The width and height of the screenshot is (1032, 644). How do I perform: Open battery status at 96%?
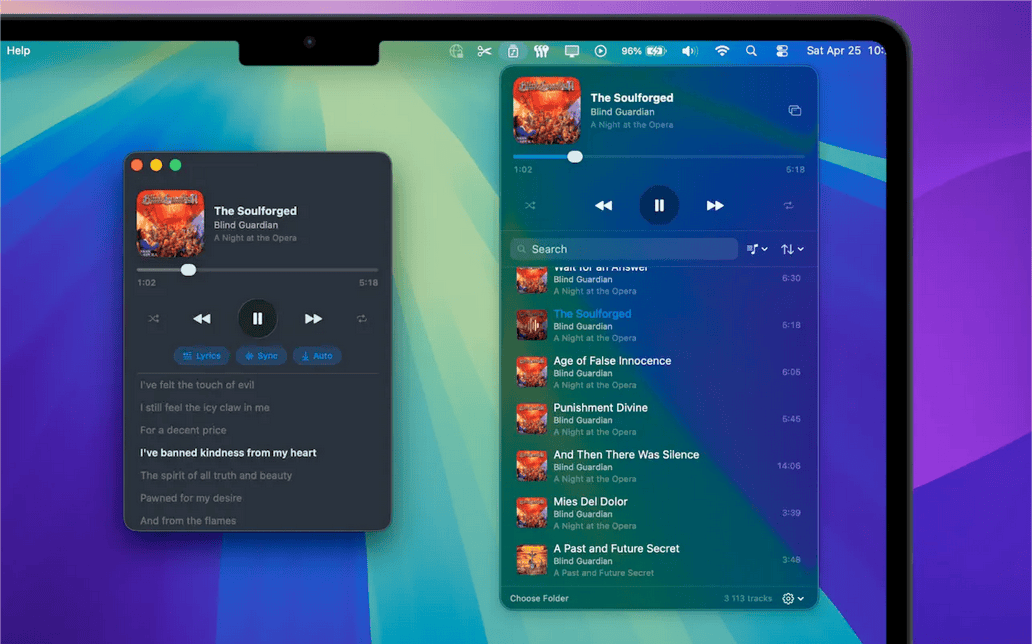click(x=644, y=51)
